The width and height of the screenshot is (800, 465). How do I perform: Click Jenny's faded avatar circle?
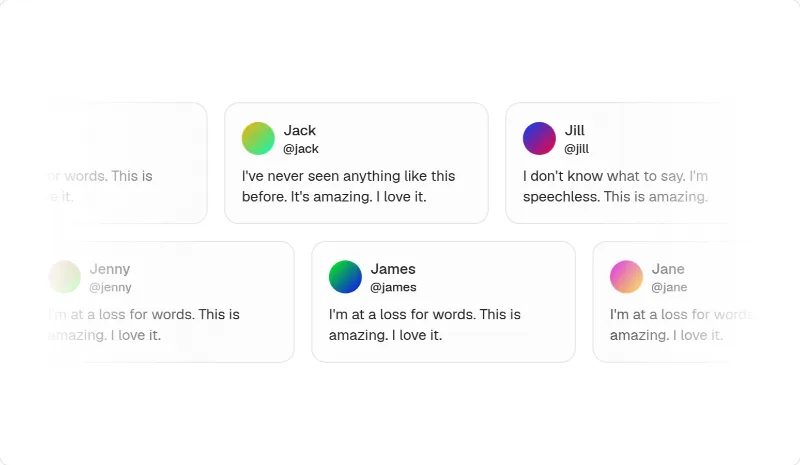tap(65, 277)
